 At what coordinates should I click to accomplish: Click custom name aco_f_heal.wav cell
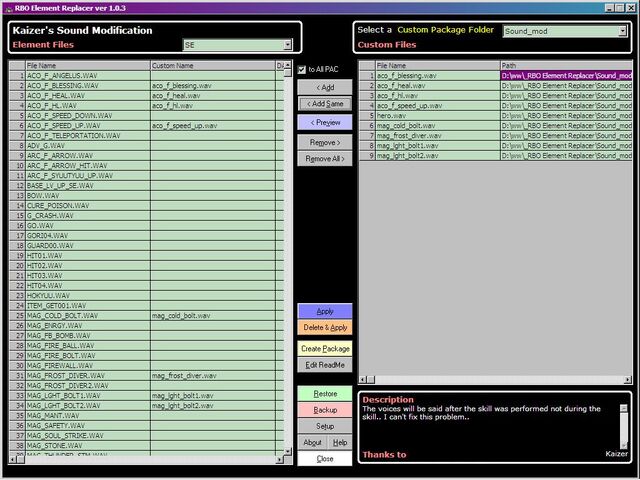coord(213,96)
